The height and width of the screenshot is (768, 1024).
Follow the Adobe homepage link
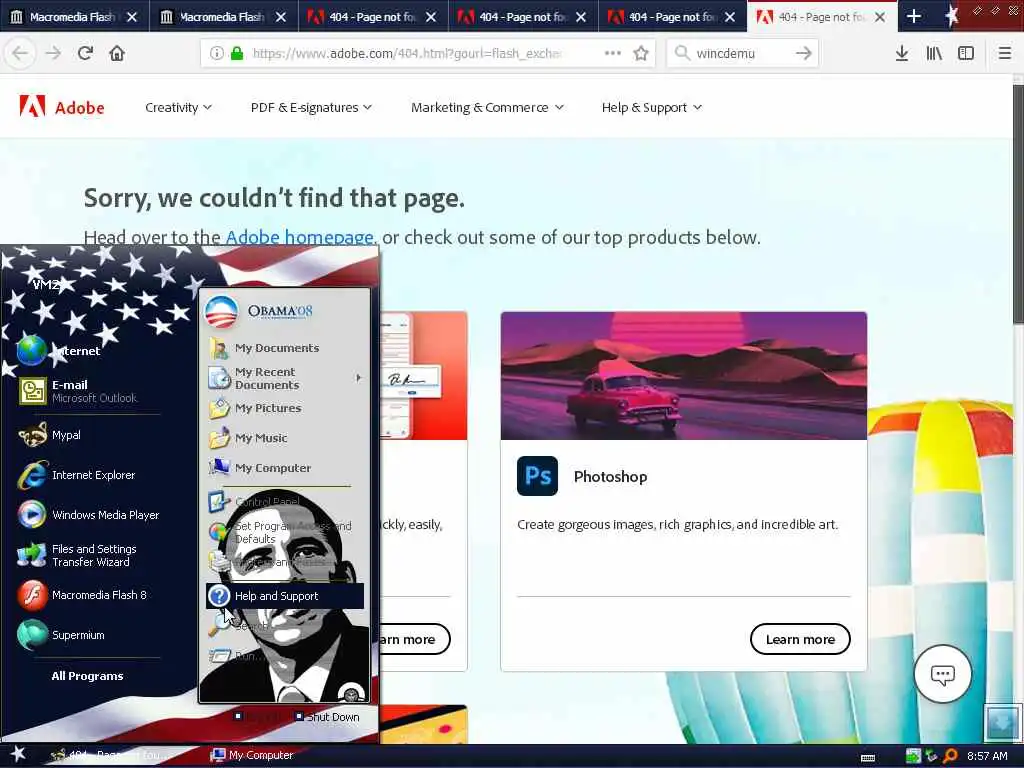coord(299,237)
